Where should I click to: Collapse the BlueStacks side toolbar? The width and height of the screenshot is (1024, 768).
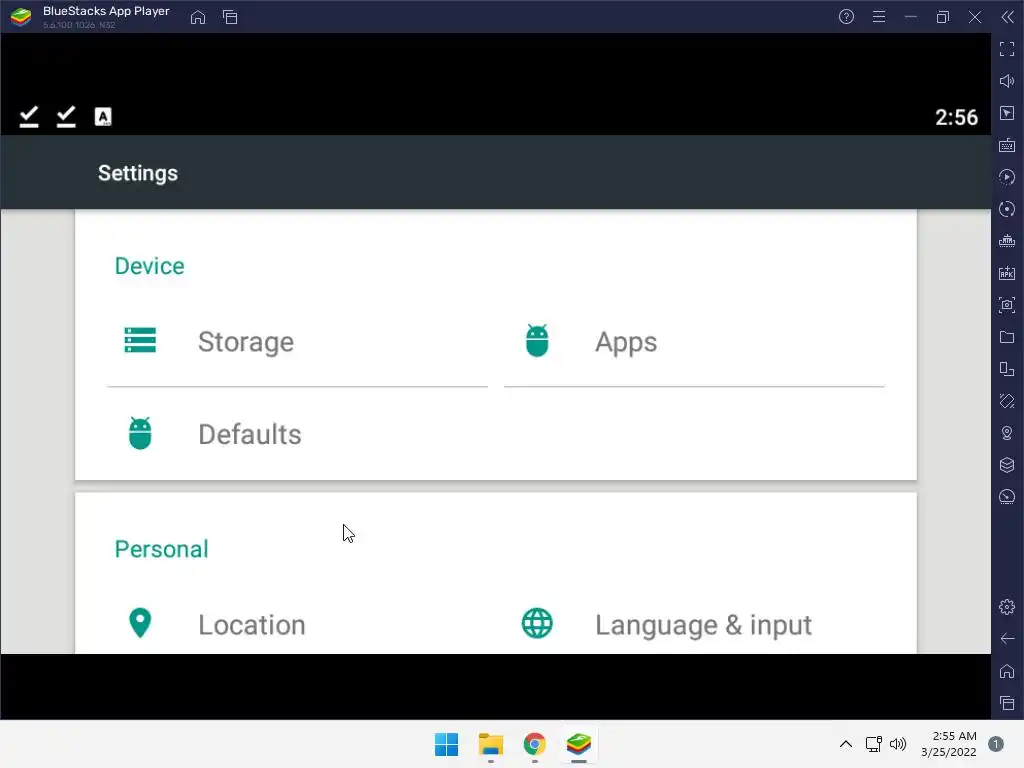pos(1008,17)
